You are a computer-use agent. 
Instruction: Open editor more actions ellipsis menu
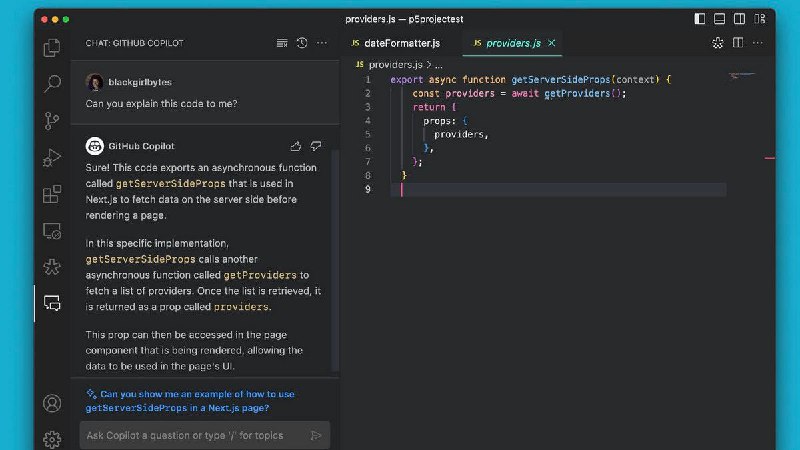759,43
